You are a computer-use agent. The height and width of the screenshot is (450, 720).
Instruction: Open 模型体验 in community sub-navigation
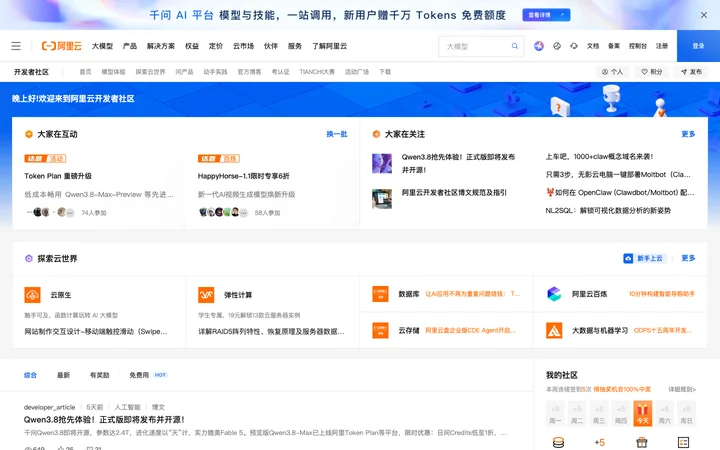(113, 72)
